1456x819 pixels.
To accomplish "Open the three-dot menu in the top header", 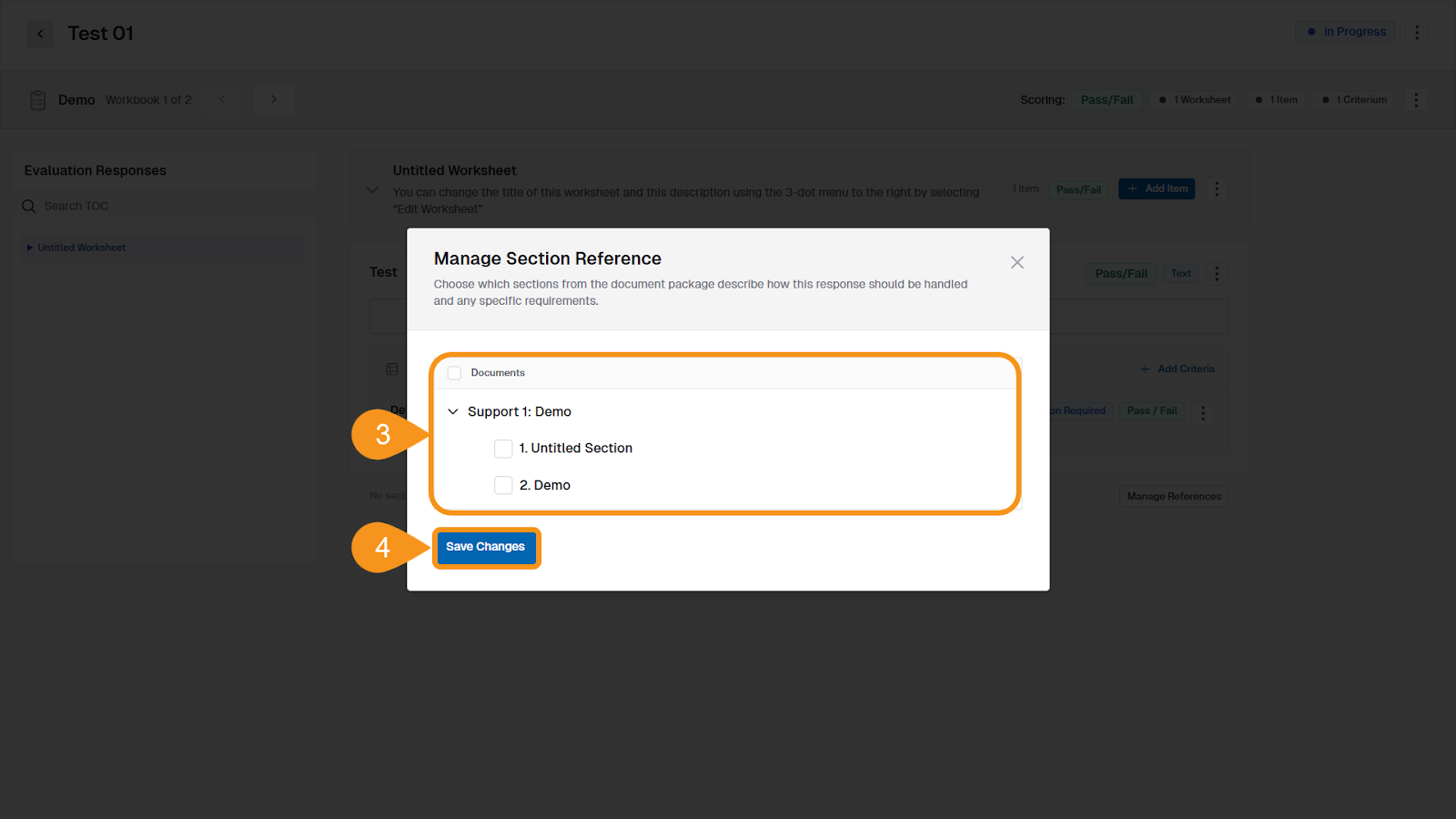I will pos(1417,32).
